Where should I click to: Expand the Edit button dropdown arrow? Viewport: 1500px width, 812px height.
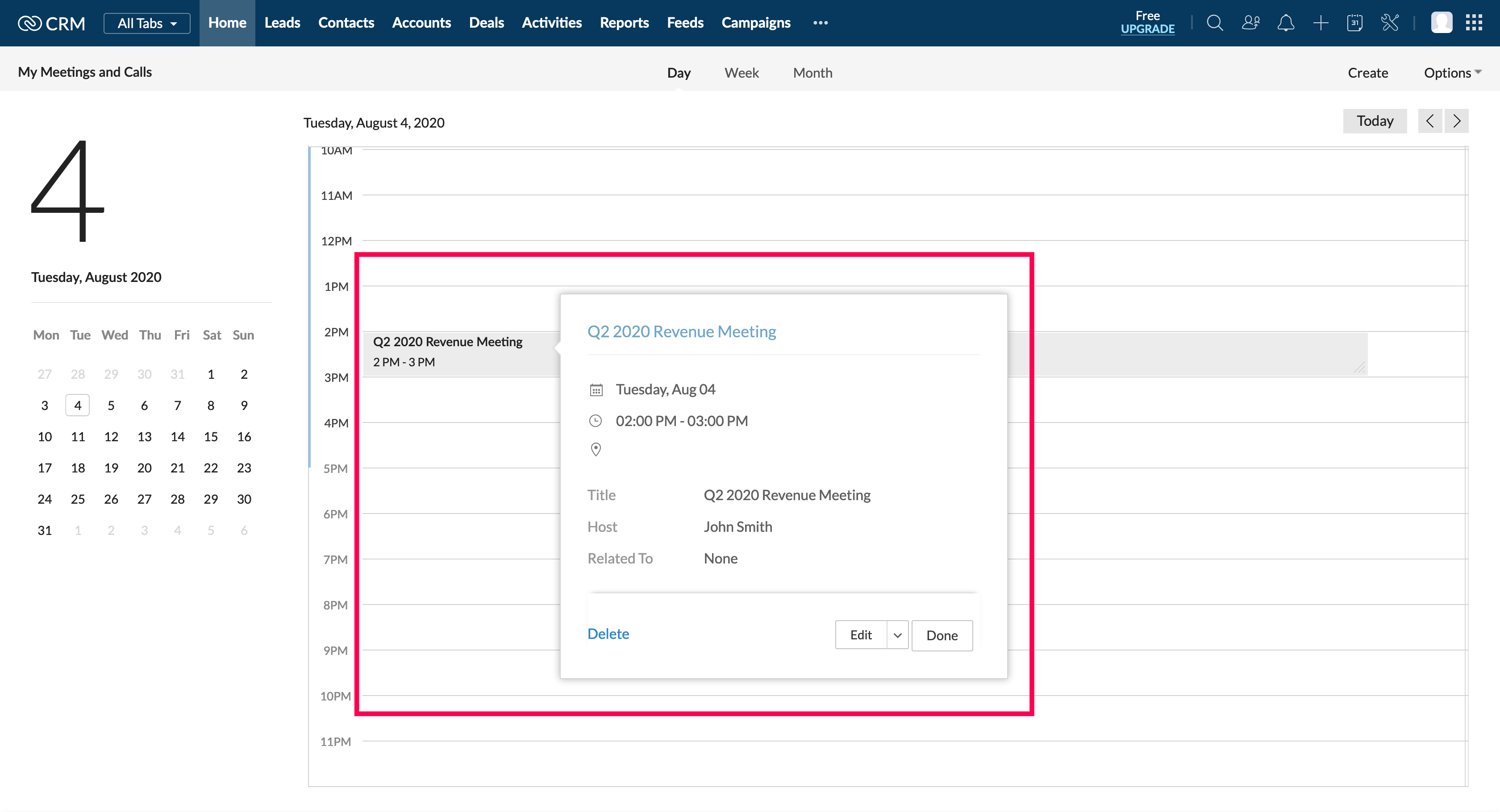click(x=897, y=635)
